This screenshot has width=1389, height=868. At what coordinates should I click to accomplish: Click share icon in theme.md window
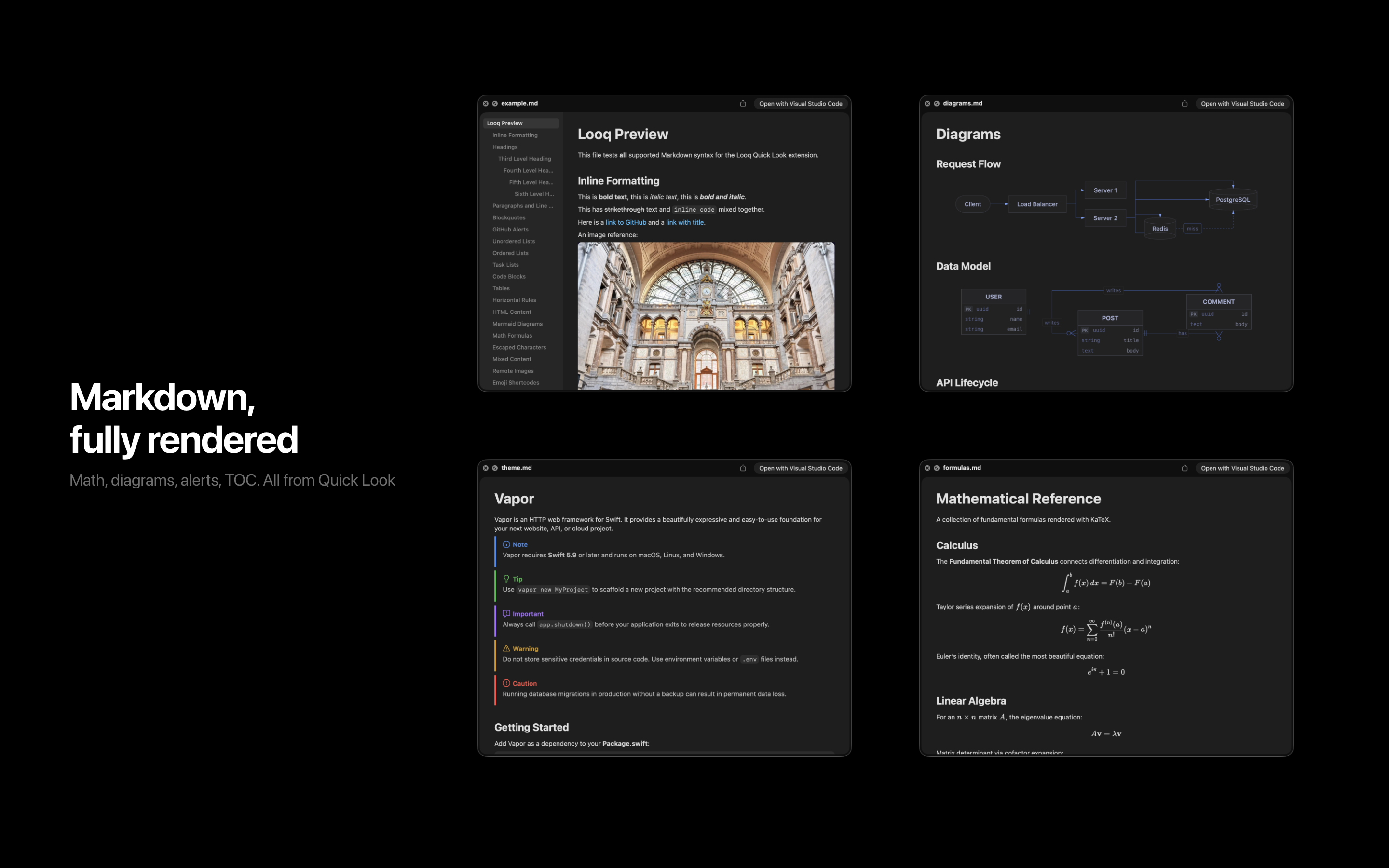pos(743,468)
